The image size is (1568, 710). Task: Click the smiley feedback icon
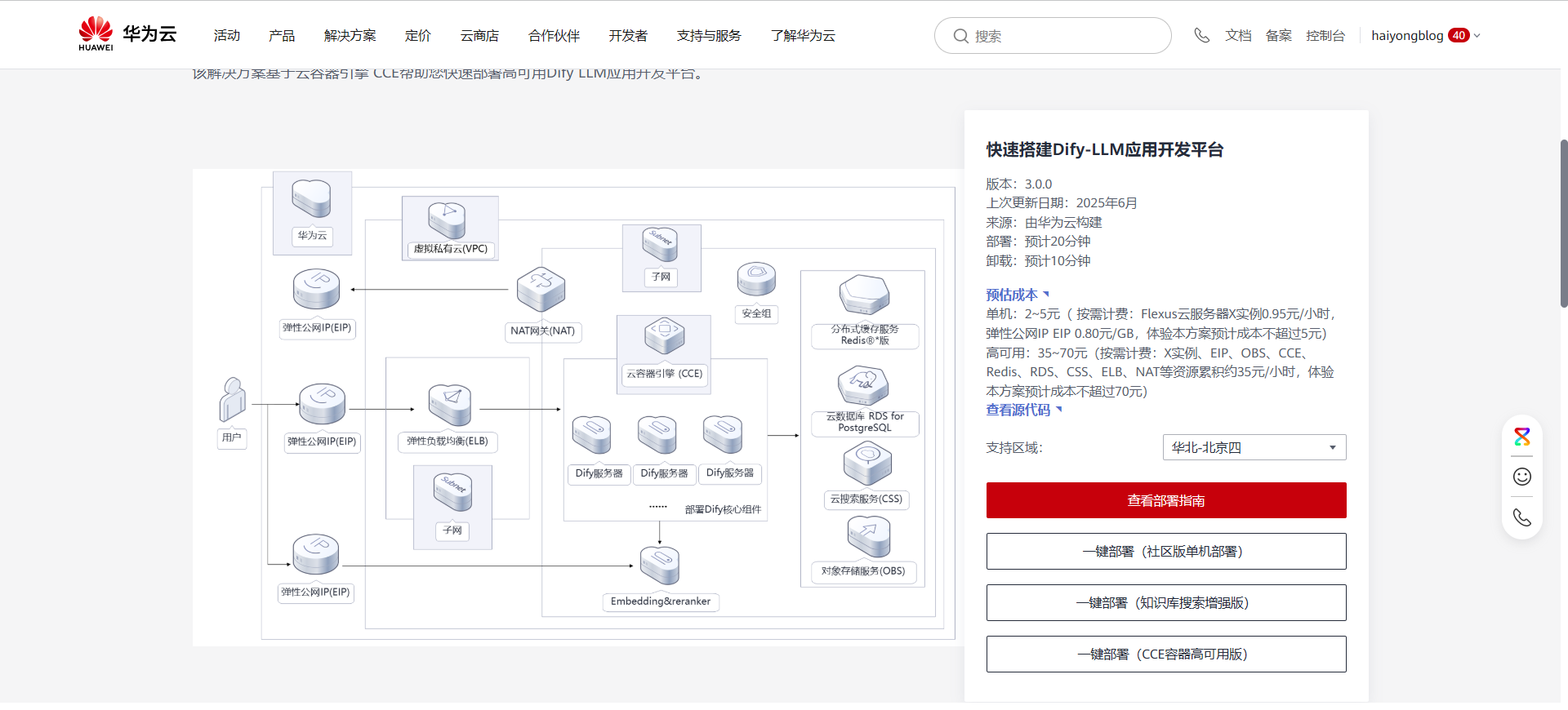(x=1522, y=477)
